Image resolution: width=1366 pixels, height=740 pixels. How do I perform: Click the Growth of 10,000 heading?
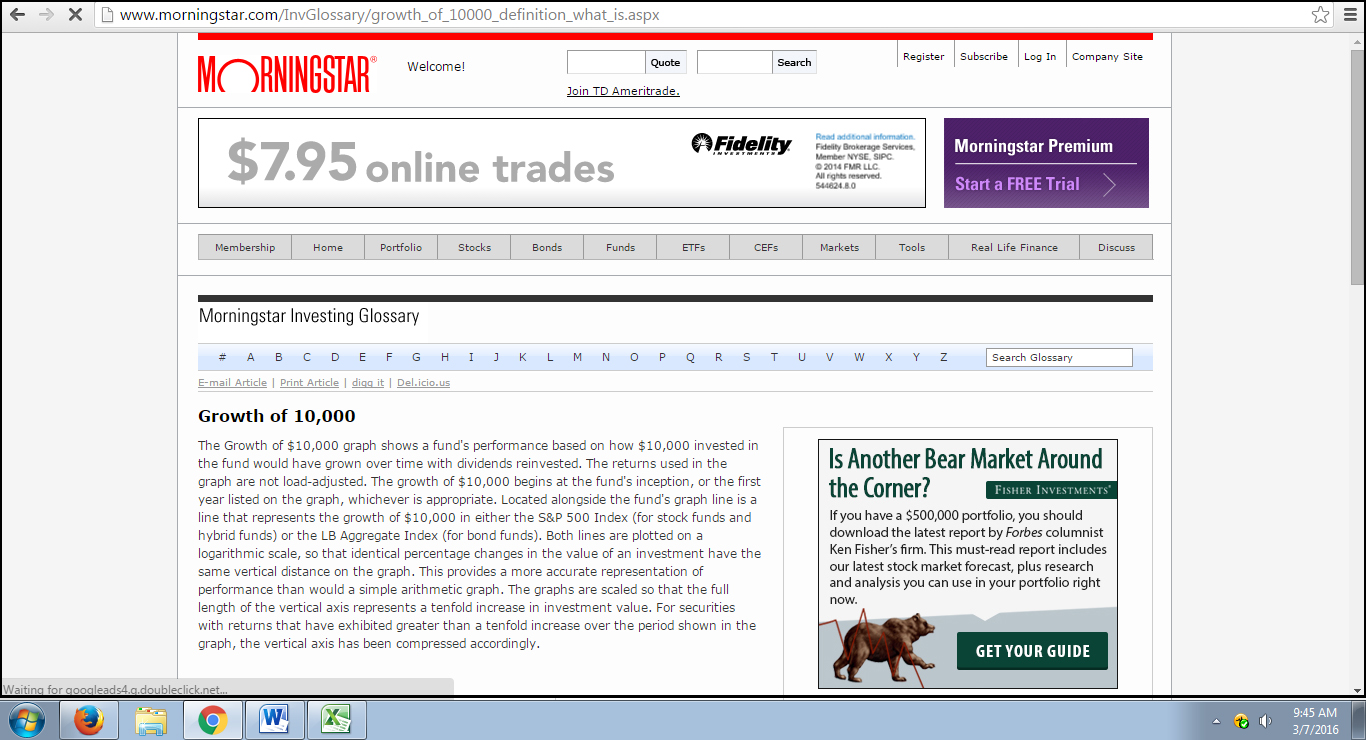[277, 416]
